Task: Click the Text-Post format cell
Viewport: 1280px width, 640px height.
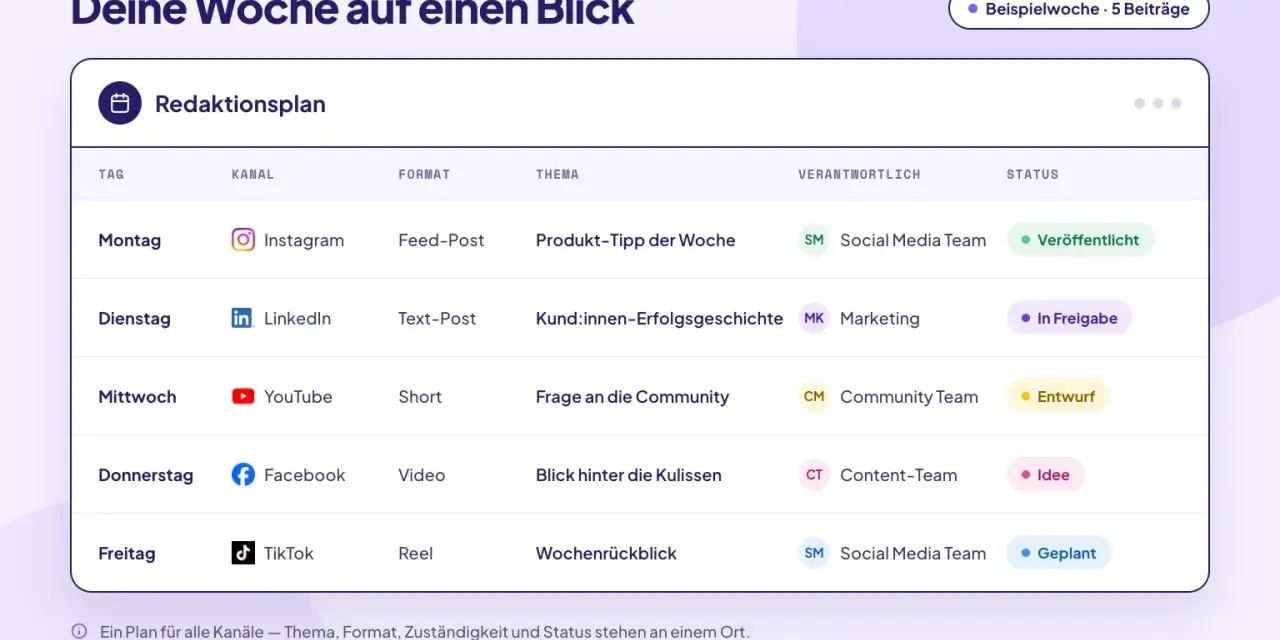Action: pyautogui.click(x=437, y=318)
